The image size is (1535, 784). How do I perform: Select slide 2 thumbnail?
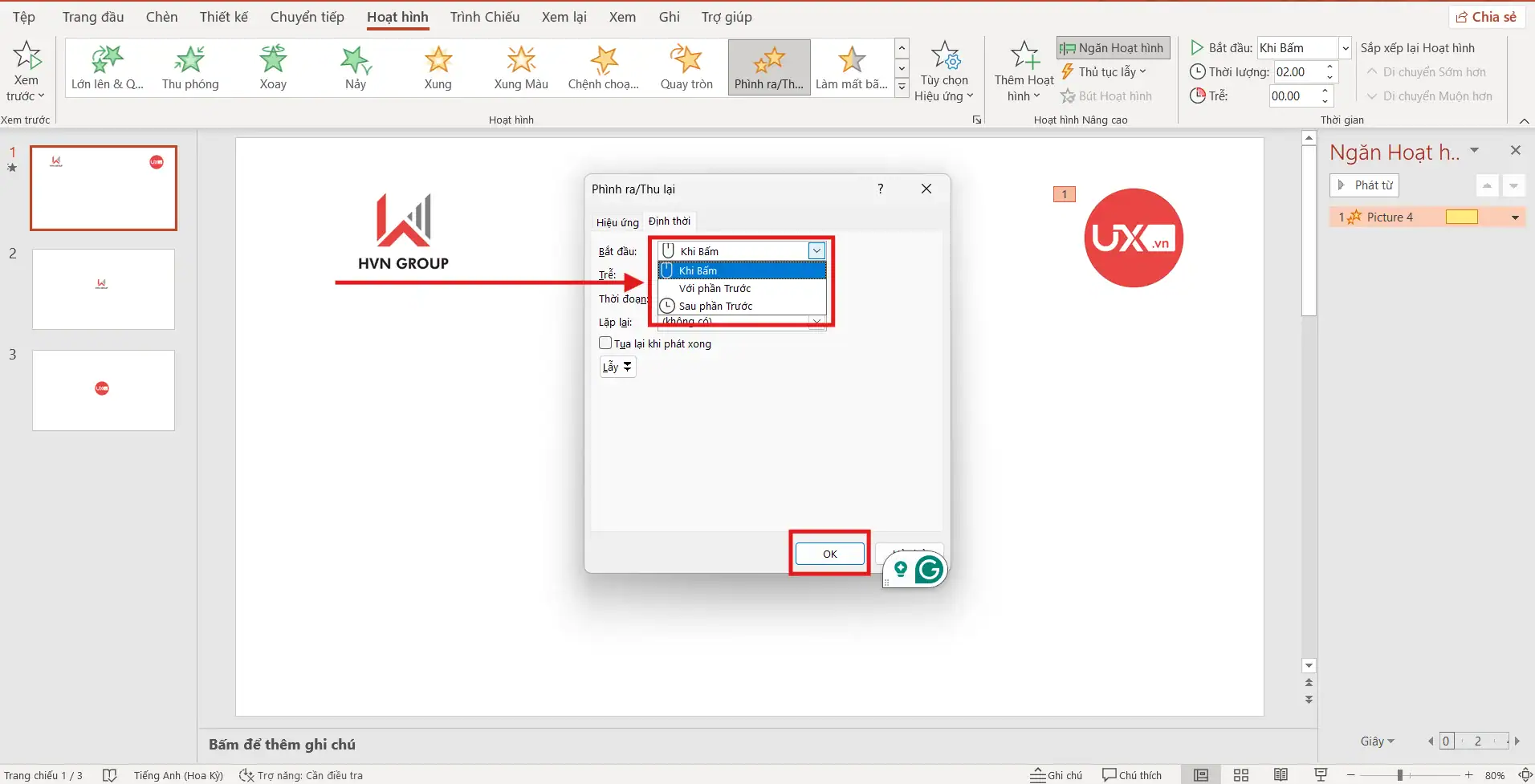(104, 289)
